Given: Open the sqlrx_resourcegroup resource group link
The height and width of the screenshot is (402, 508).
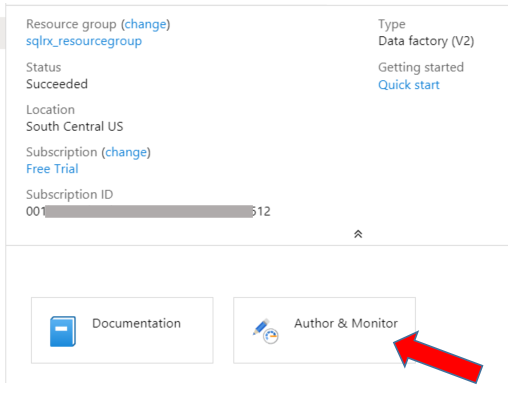Looking at the screenshot, I should [x=84, y=41].
